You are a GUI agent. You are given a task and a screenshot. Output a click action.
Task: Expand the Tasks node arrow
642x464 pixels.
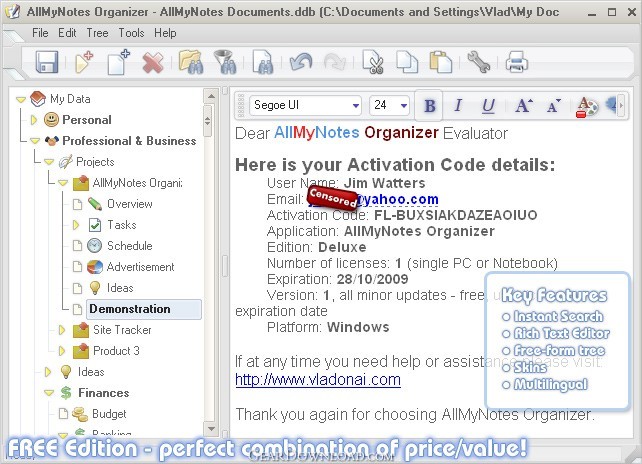(76, 225)
